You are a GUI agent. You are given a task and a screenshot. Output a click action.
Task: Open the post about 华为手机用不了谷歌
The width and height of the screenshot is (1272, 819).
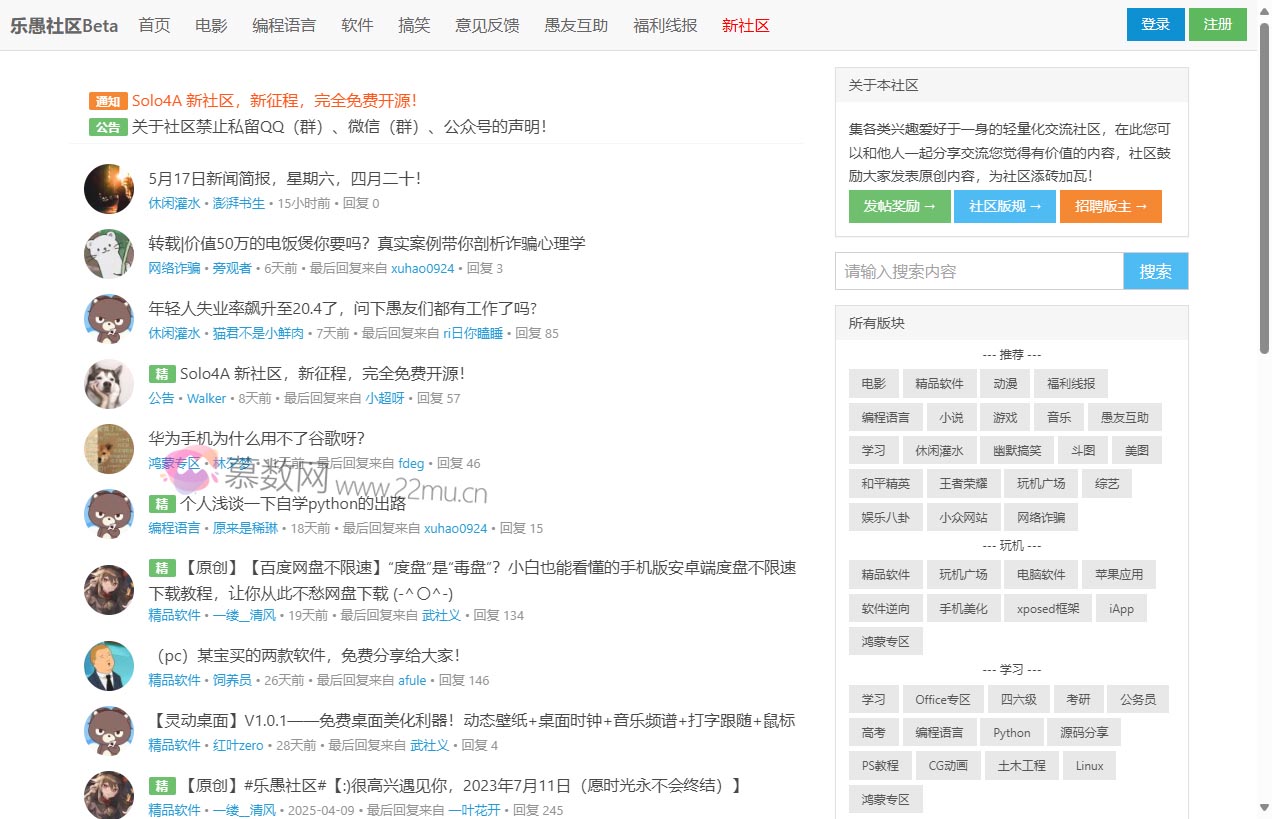point(256,438)
